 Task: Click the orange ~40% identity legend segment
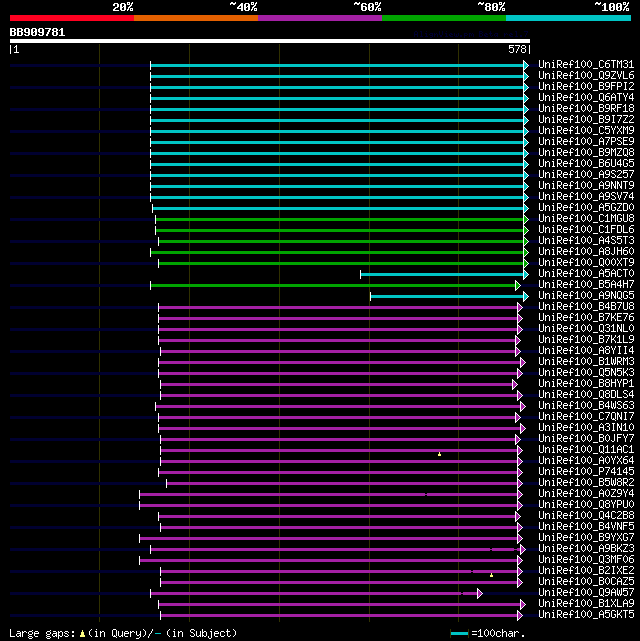196,18
